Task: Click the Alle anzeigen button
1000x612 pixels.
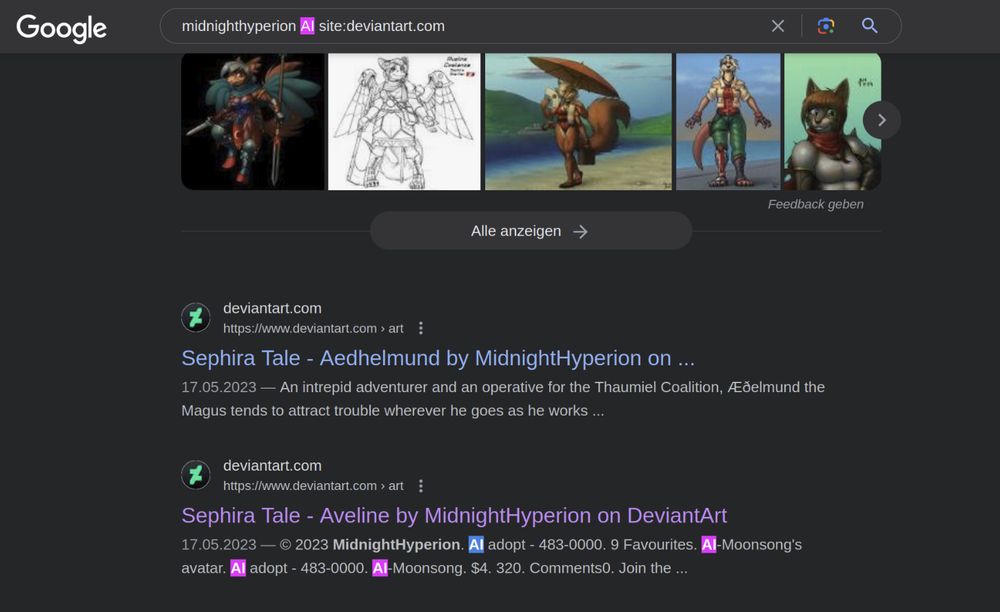Action: pyautogui.click(x=531, y=231)
